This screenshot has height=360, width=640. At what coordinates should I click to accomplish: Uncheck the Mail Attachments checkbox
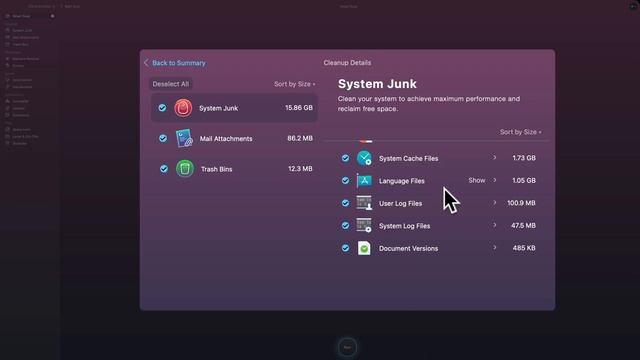coord(163,138)
